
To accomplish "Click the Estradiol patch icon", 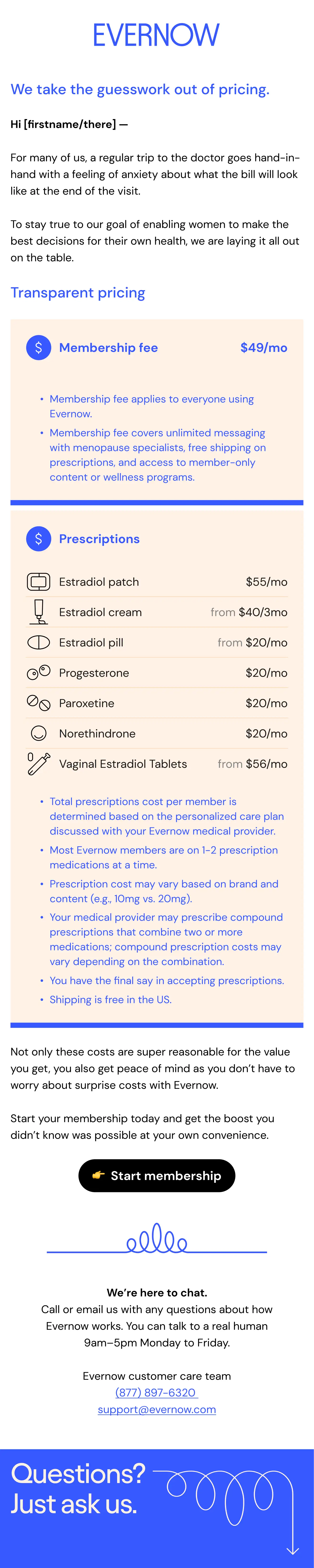I will click(39, 581).
